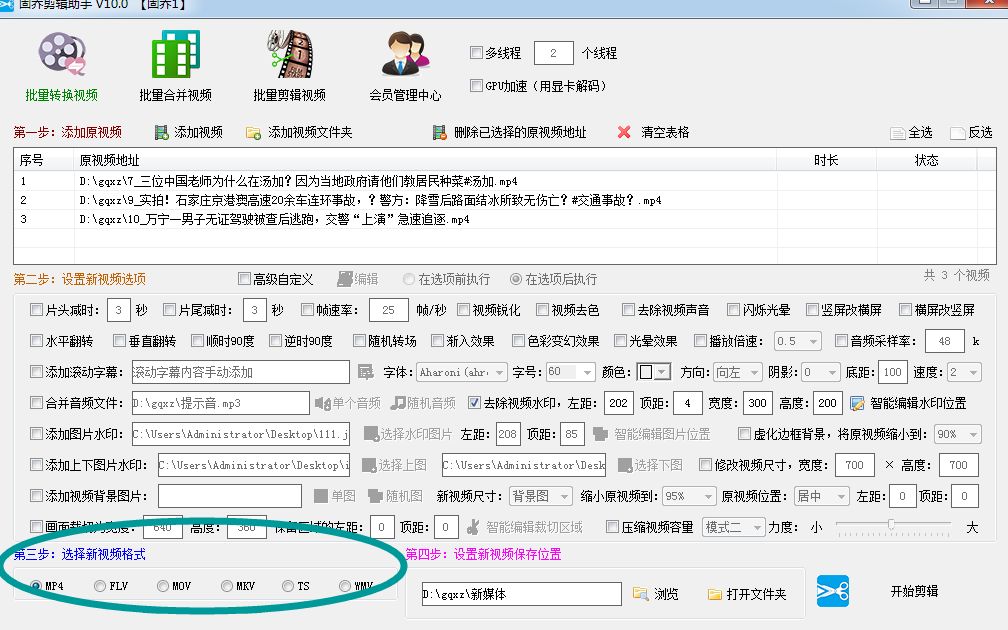
Task: Open the 新视频尺寸 背景图 dropdown
Action: [541, 496]
